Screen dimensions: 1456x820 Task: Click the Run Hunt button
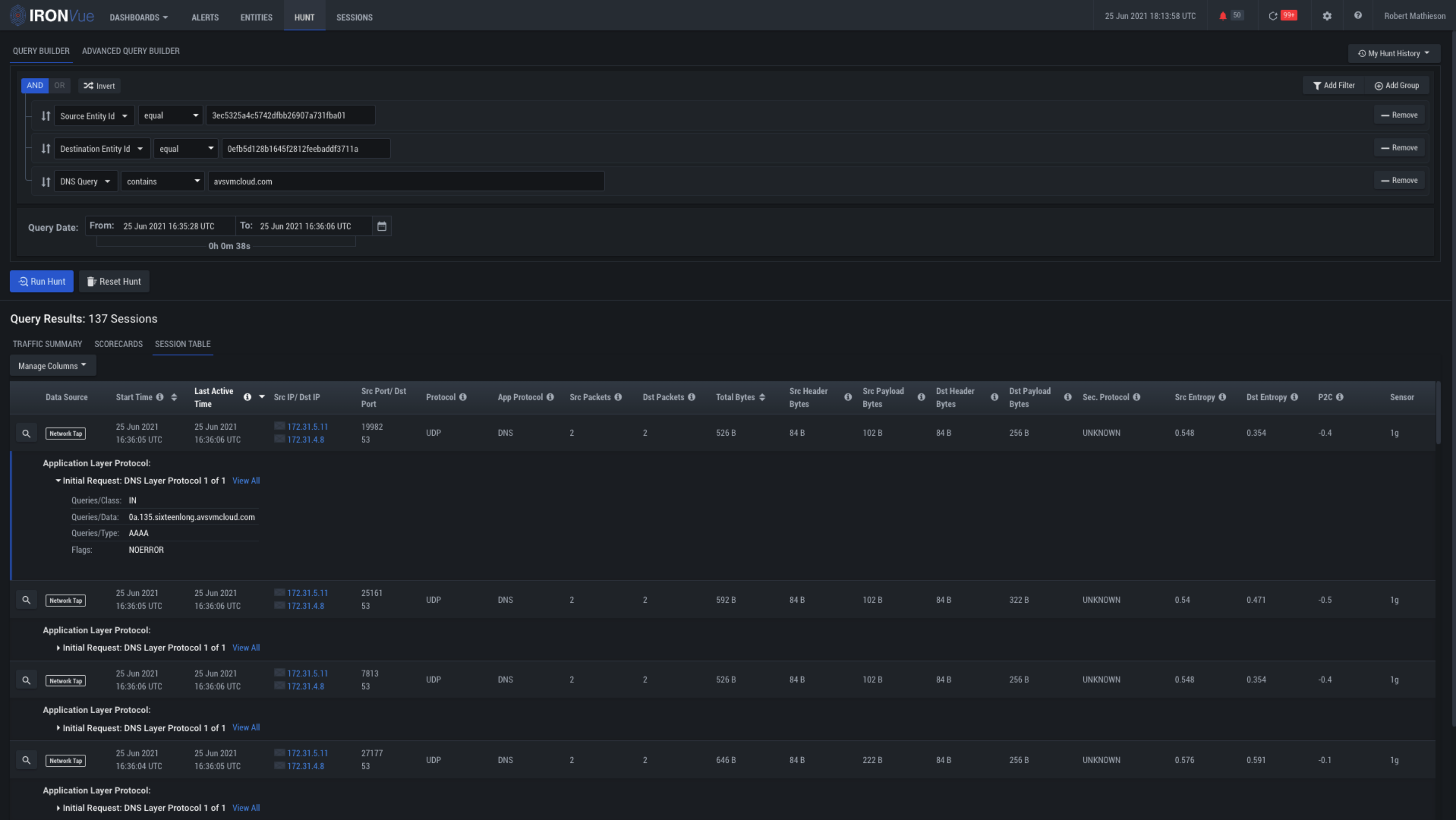(x=42, y=281)
